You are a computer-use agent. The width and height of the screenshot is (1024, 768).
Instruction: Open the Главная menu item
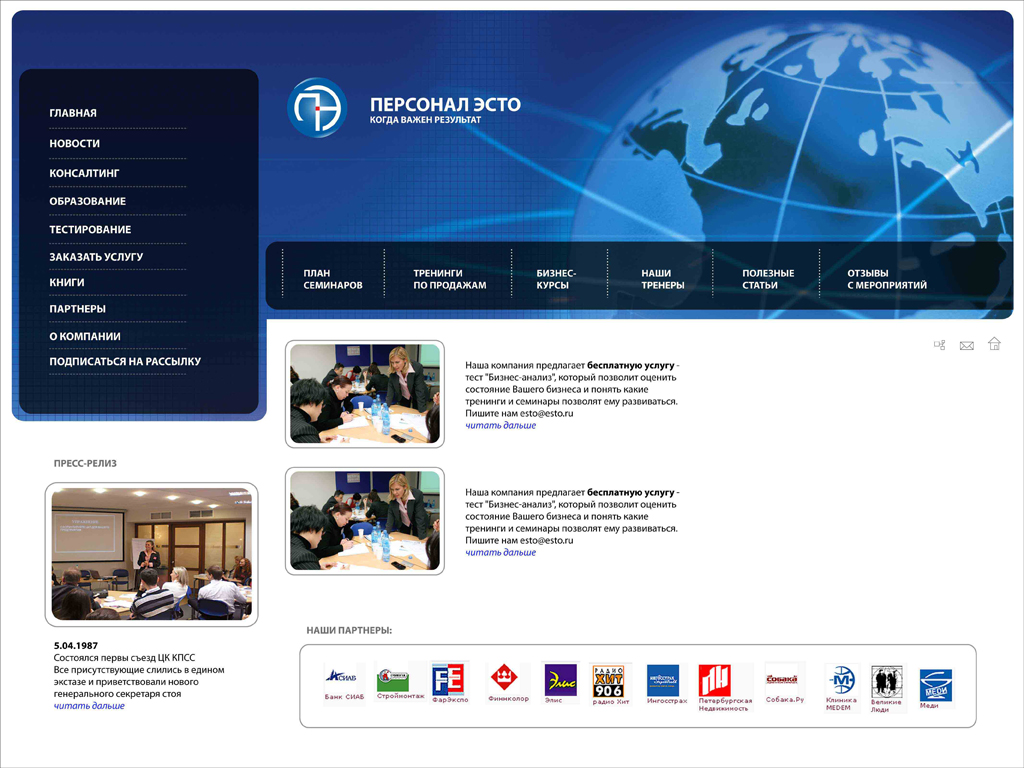point(73,113)
